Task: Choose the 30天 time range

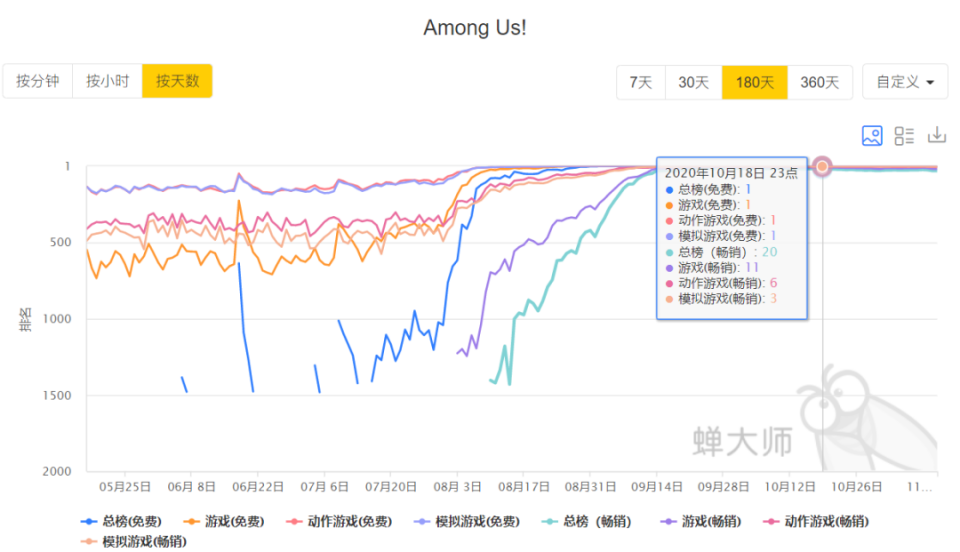Action: pyautogui.click(x=693, y=82)
